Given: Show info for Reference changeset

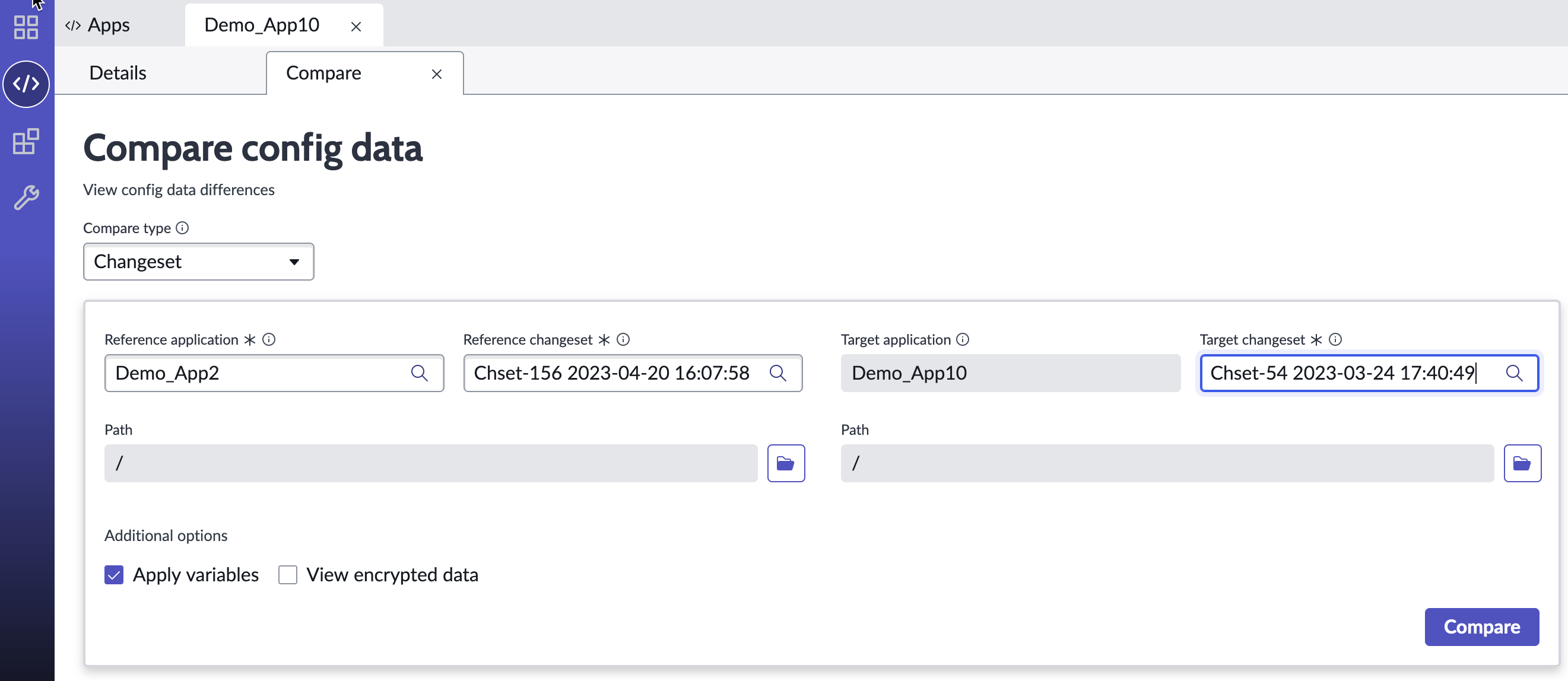Looking at the screenshot, I should [x=623, y=339].
